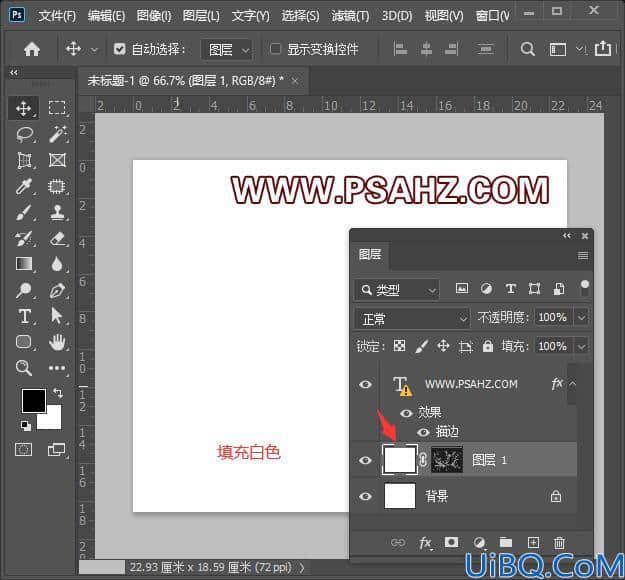Add a layer mask from Layers panel
The image size is (625, 580).
452,542
